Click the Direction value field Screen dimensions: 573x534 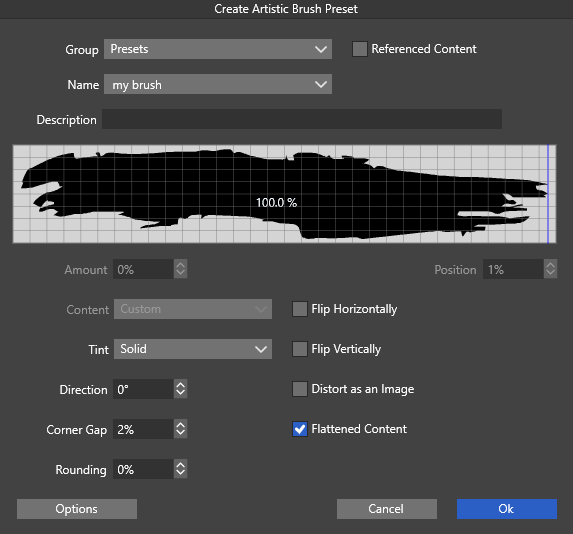click(143, 389)
